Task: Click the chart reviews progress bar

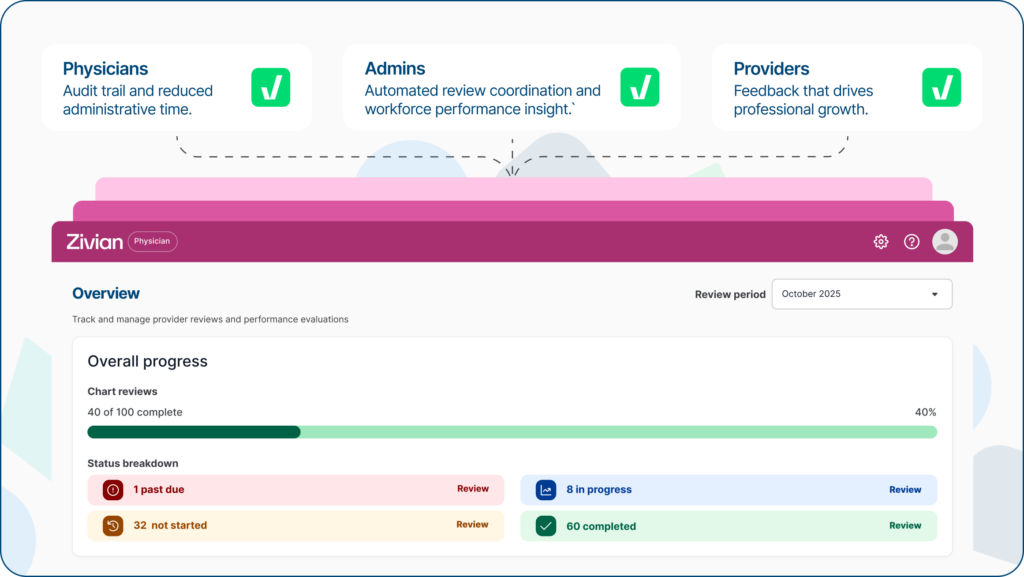Action: pos(512,432)
